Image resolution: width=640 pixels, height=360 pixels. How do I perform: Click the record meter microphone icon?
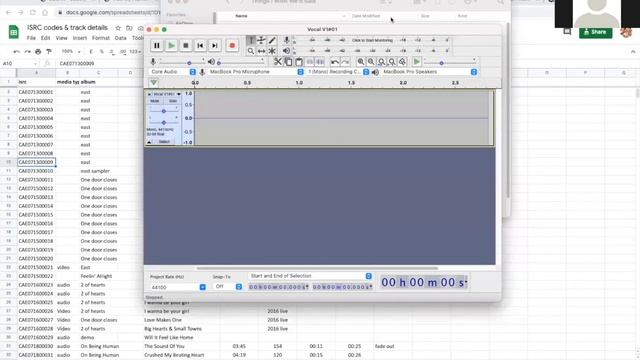tap(287, 40)
